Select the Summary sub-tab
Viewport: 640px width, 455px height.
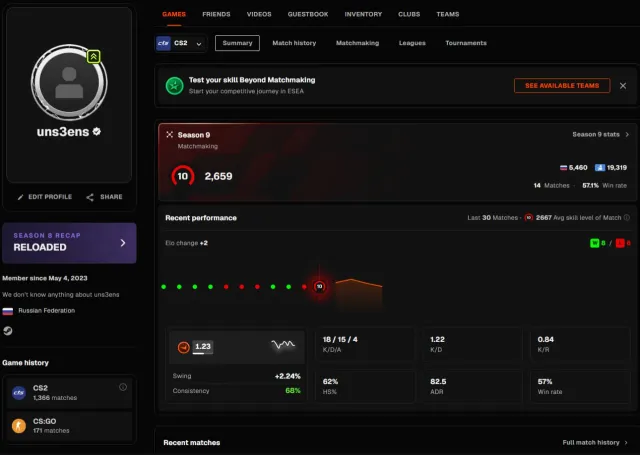coord(237,43)
